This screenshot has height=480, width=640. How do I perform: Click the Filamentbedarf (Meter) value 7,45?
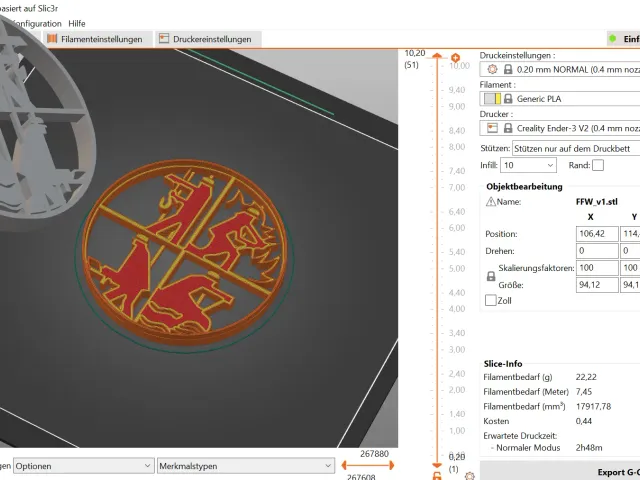(584, 392)
